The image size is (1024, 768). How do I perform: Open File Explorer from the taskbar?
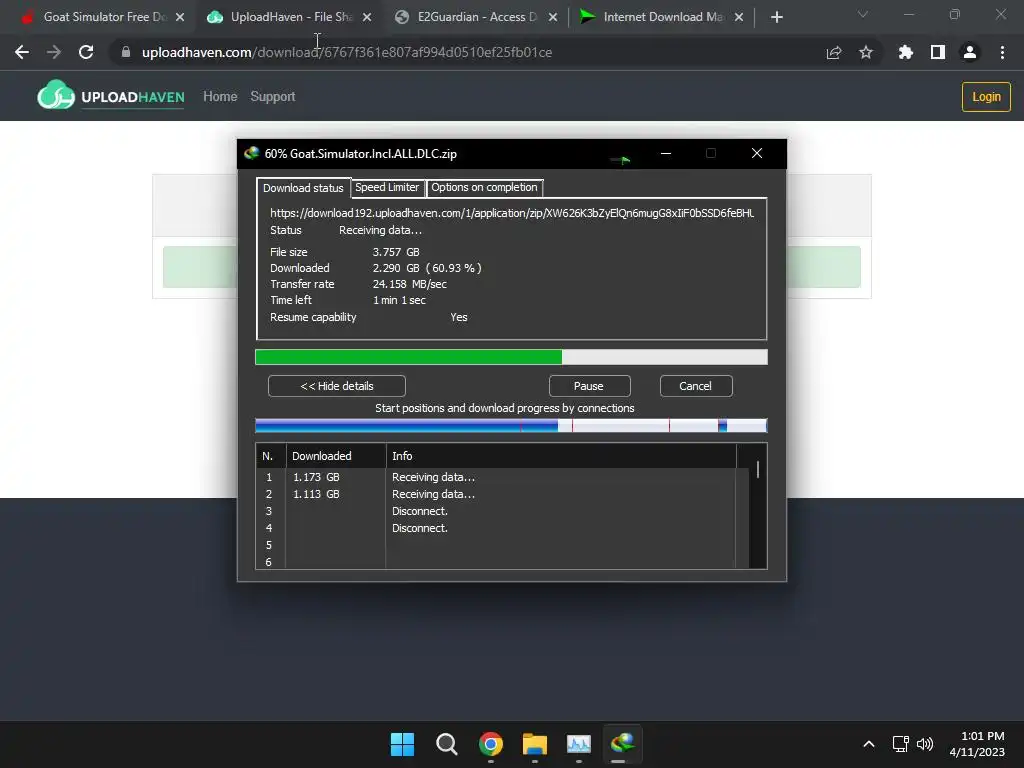click(x=535, y=744)
